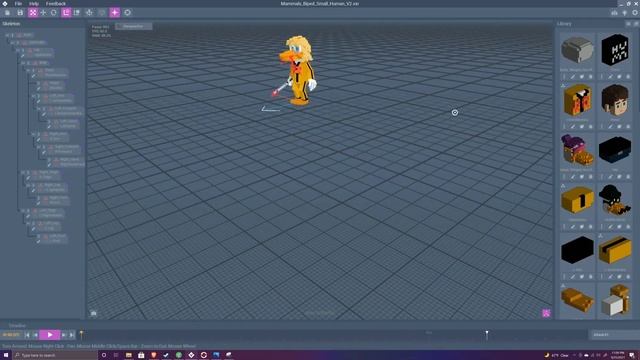Click the ring icon after the pink sparkle button
Image resolution: width=640 pixels, height=360 pixels.
[127, 13]
